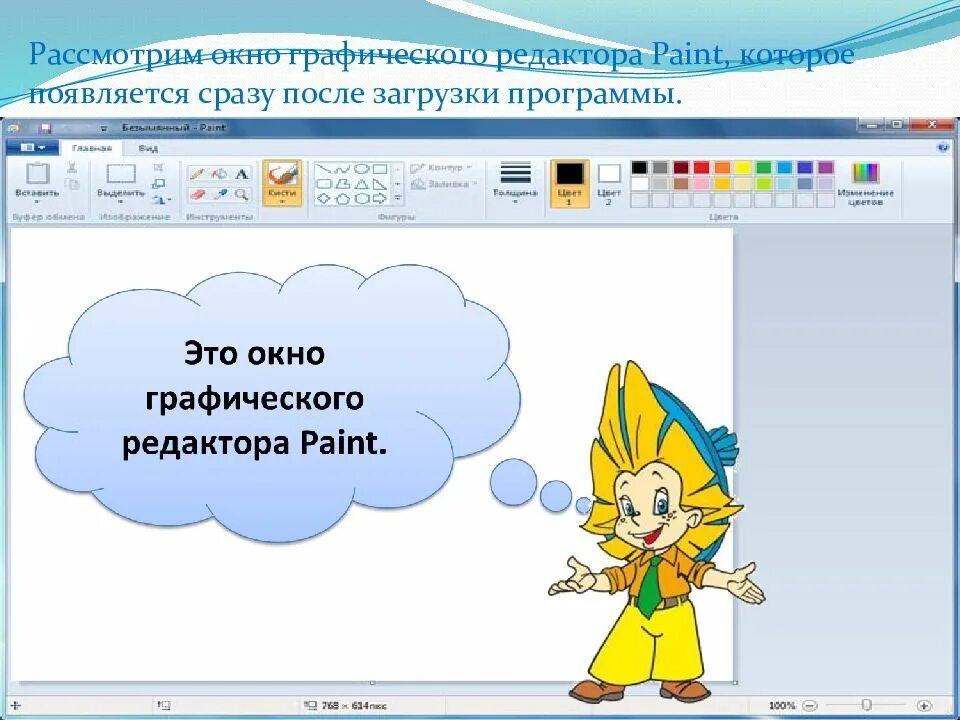Image resolution: width=960 pixels, height=720 pixels.
Task: Select the Fill with color bucket tool
Action: coord(219,174)
